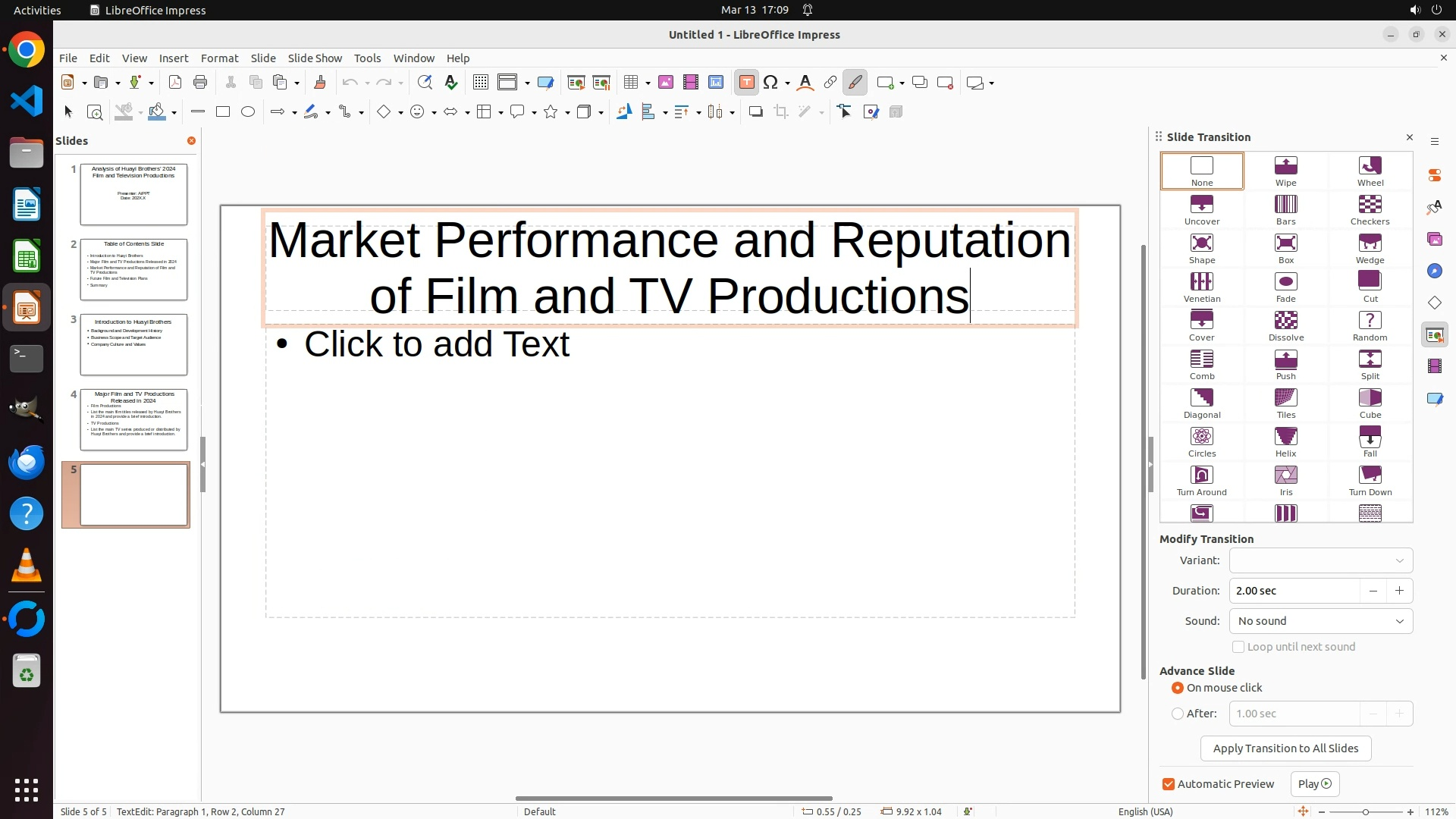1456x819 pixels.
Task: Click the status bar zoom slider
Action: click(1365, 811)
